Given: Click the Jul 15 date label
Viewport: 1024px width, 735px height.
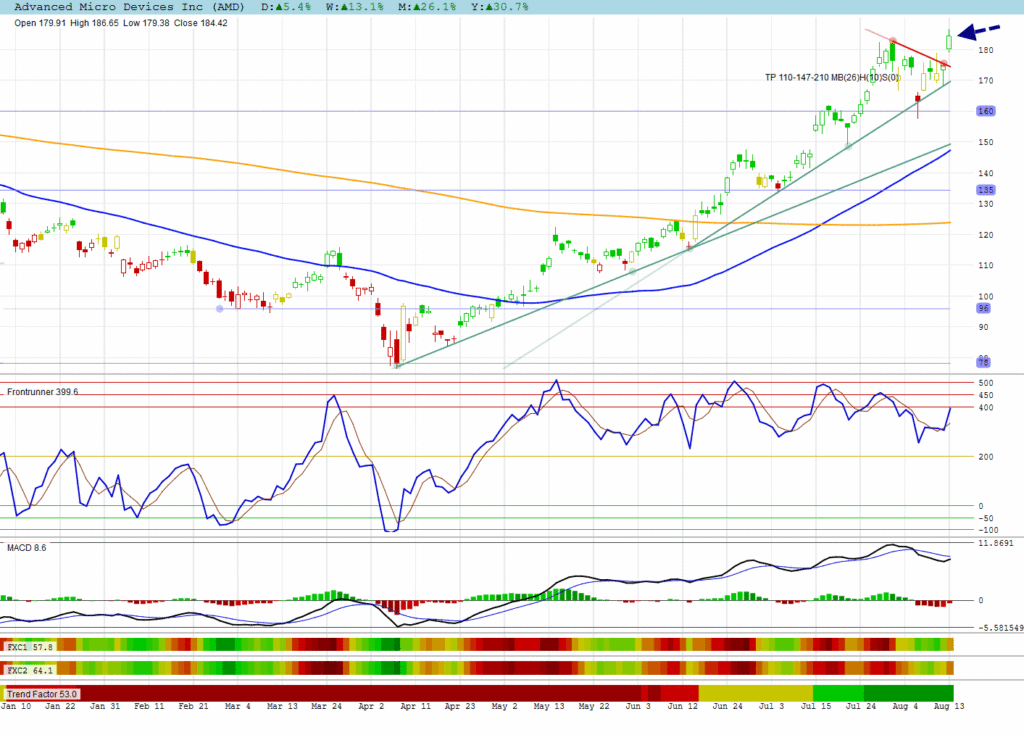Looking at the screenshot, I should pyautogui.click(x=816, y=706).
